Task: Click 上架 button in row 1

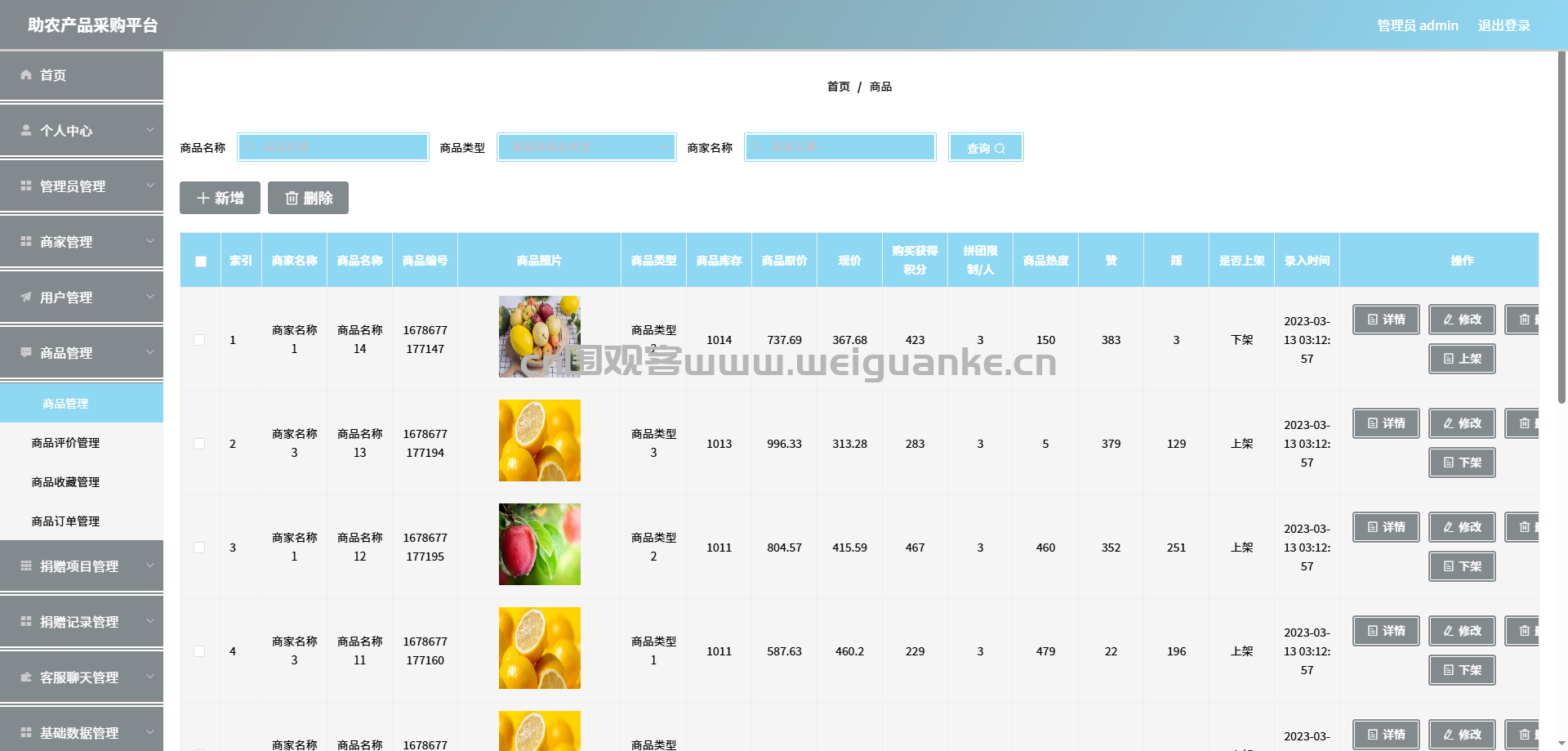Action: pyautogui.click(x=1462, y=359)
